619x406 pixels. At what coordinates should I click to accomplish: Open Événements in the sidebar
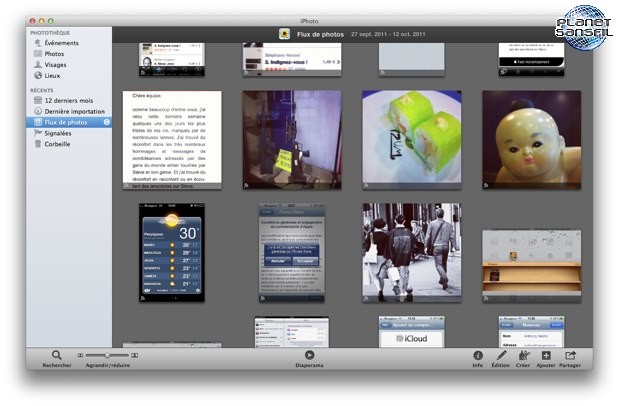click(61, 43)
